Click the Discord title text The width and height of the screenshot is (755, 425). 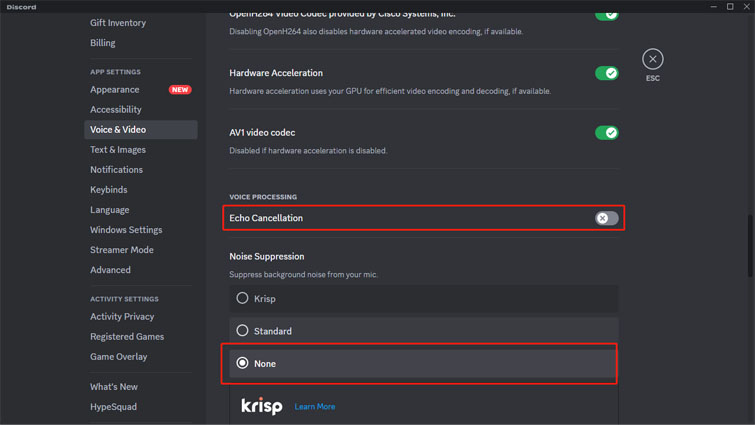pyautogui.click(x=21, y=7)
